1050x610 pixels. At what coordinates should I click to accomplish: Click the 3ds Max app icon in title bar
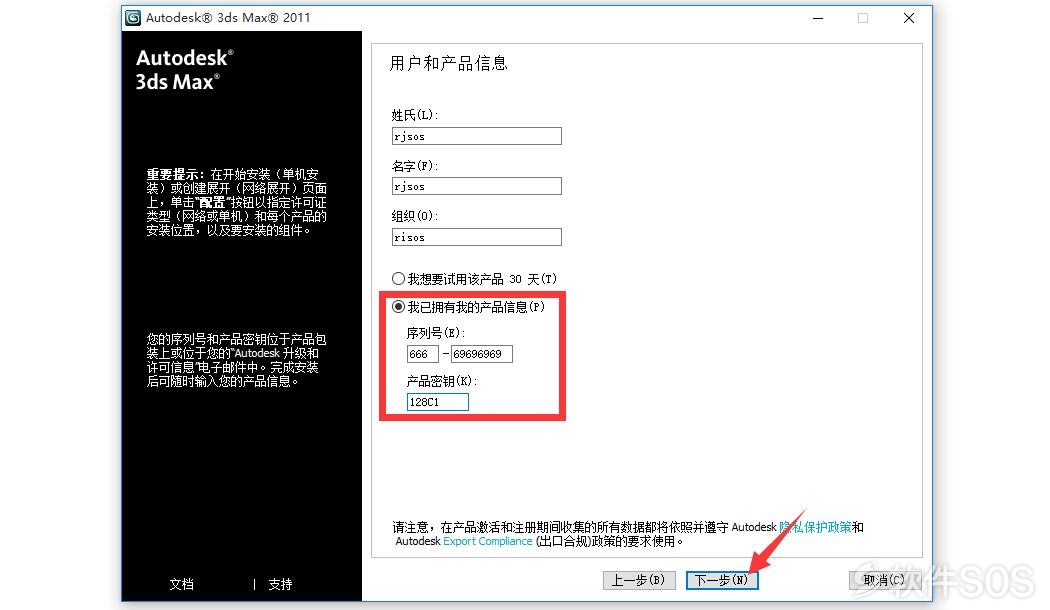(x=133, y=17)
